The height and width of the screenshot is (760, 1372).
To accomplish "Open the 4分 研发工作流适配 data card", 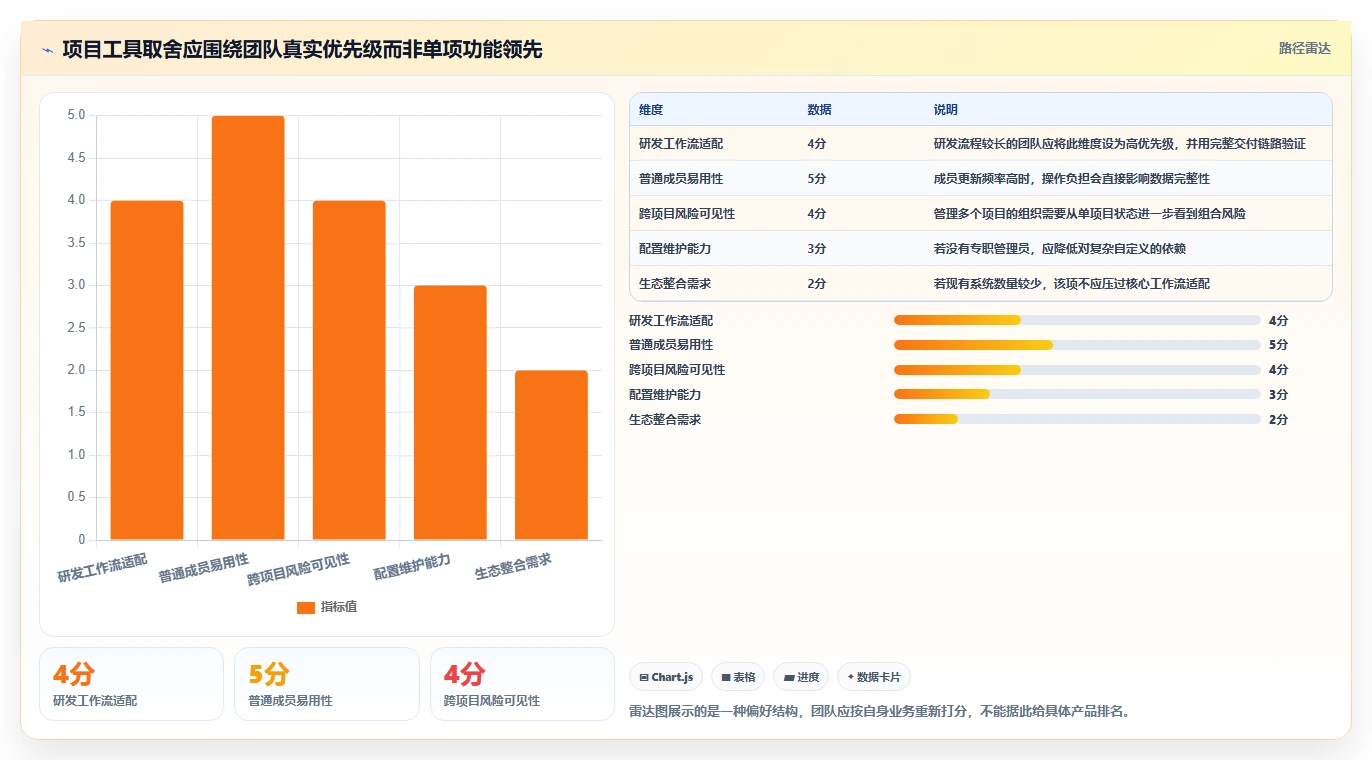I will coord(131,684).
